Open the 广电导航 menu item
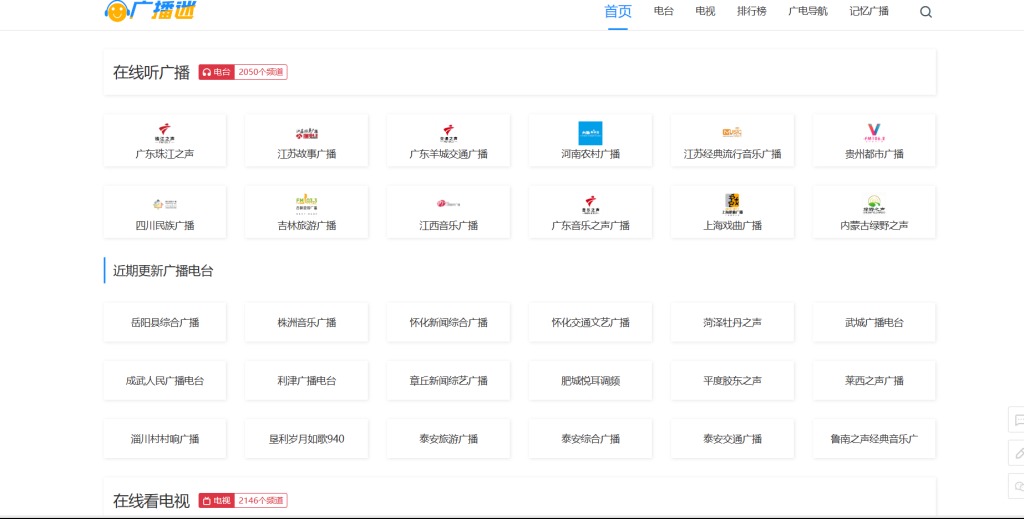The image size is (1024, 519). tap(808, 11)
